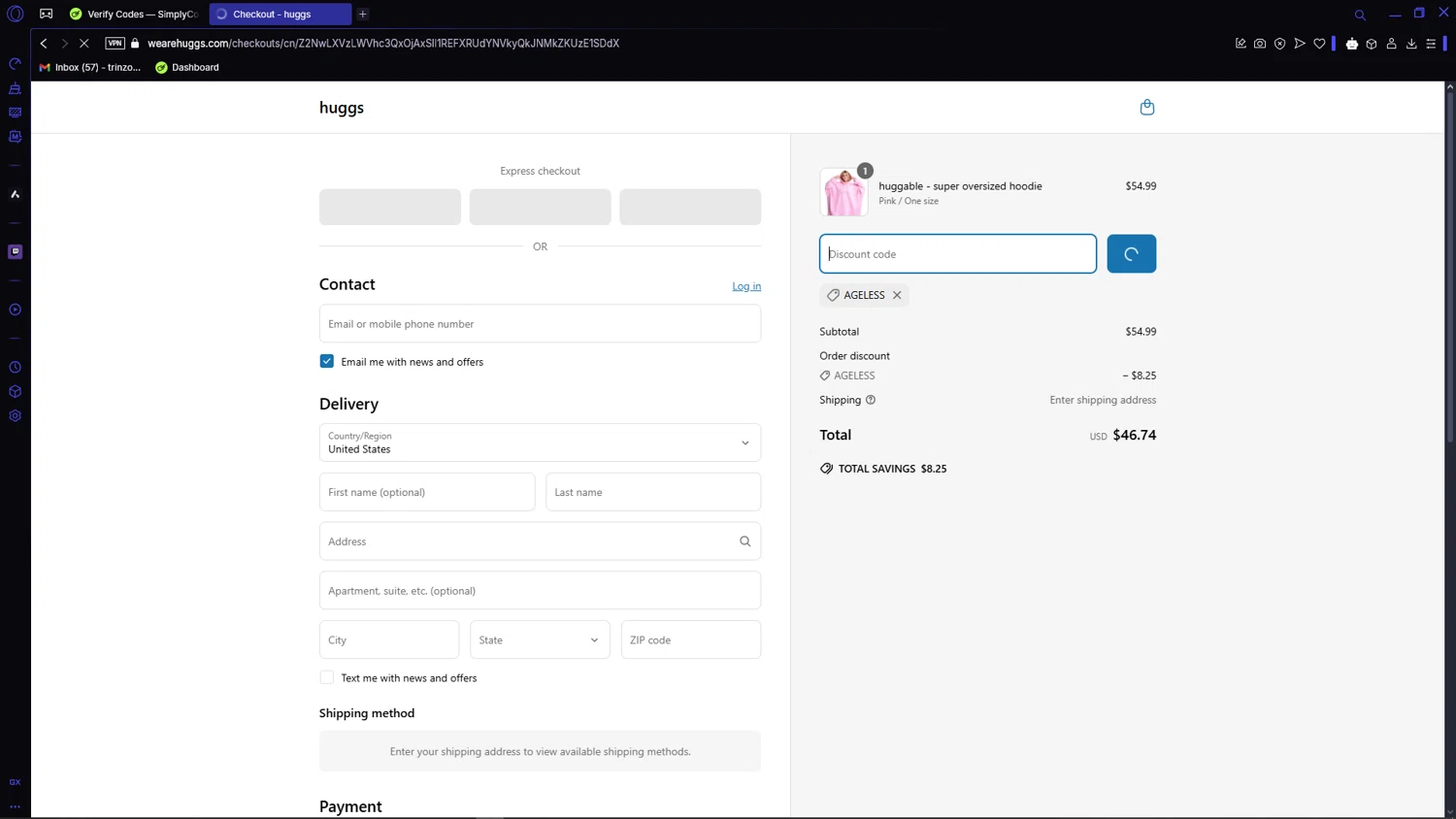This screenshot has height=819, width=1456.
Task: Open GX Control speedometer icon in sidebar
Action: coord(15,64)
